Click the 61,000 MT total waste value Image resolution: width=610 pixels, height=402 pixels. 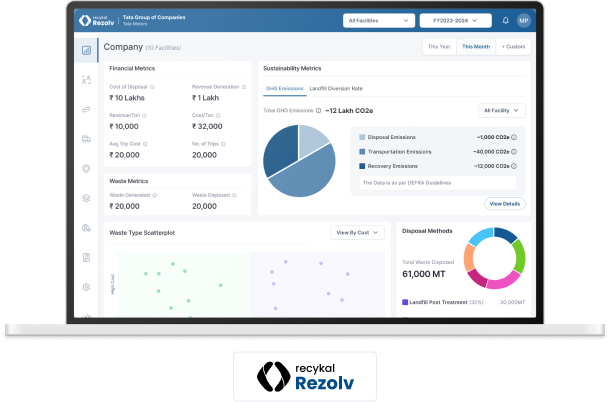click(424, 274)
